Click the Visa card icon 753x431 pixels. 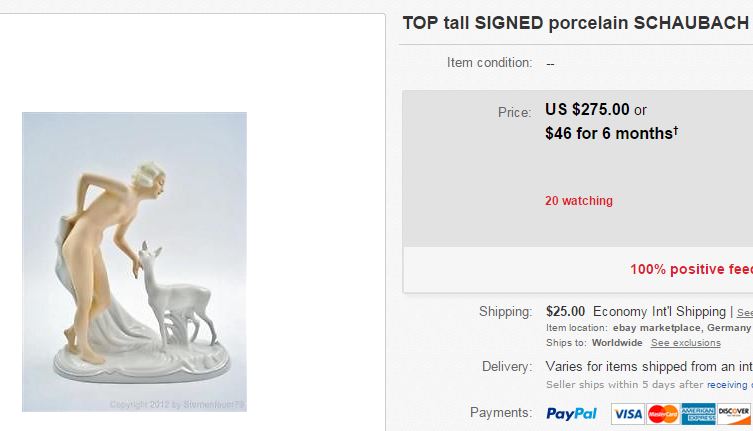pos(627,414)
